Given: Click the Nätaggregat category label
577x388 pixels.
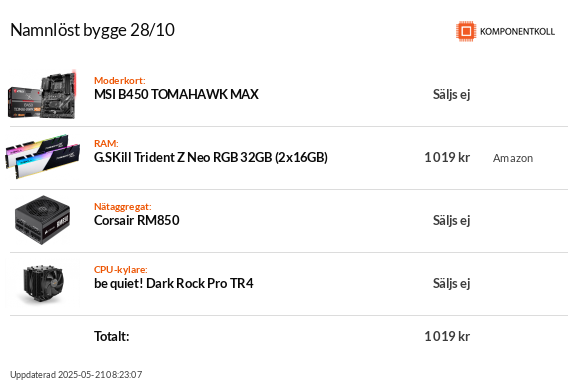Looking at the screenshot, I should tap(123, 207).
